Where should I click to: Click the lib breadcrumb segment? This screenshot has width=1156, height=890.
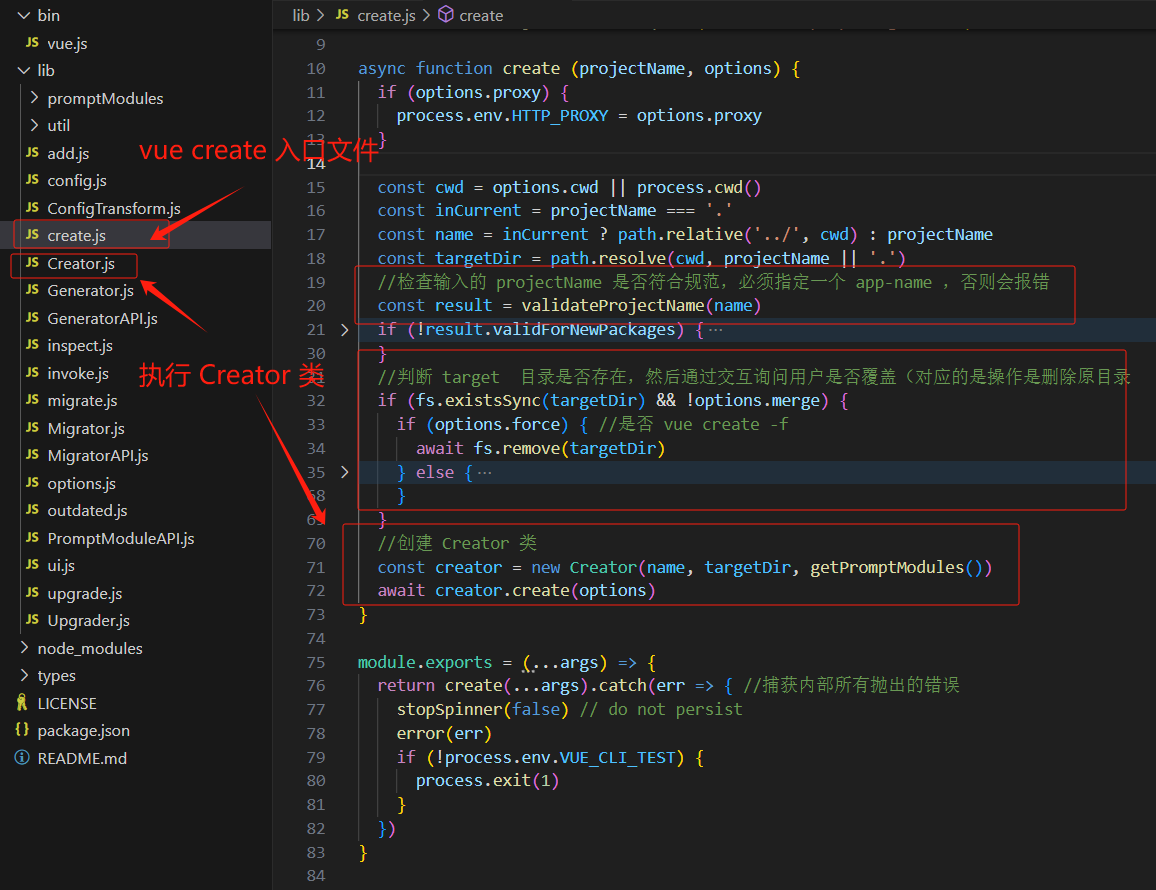click(x=301, y=15)
